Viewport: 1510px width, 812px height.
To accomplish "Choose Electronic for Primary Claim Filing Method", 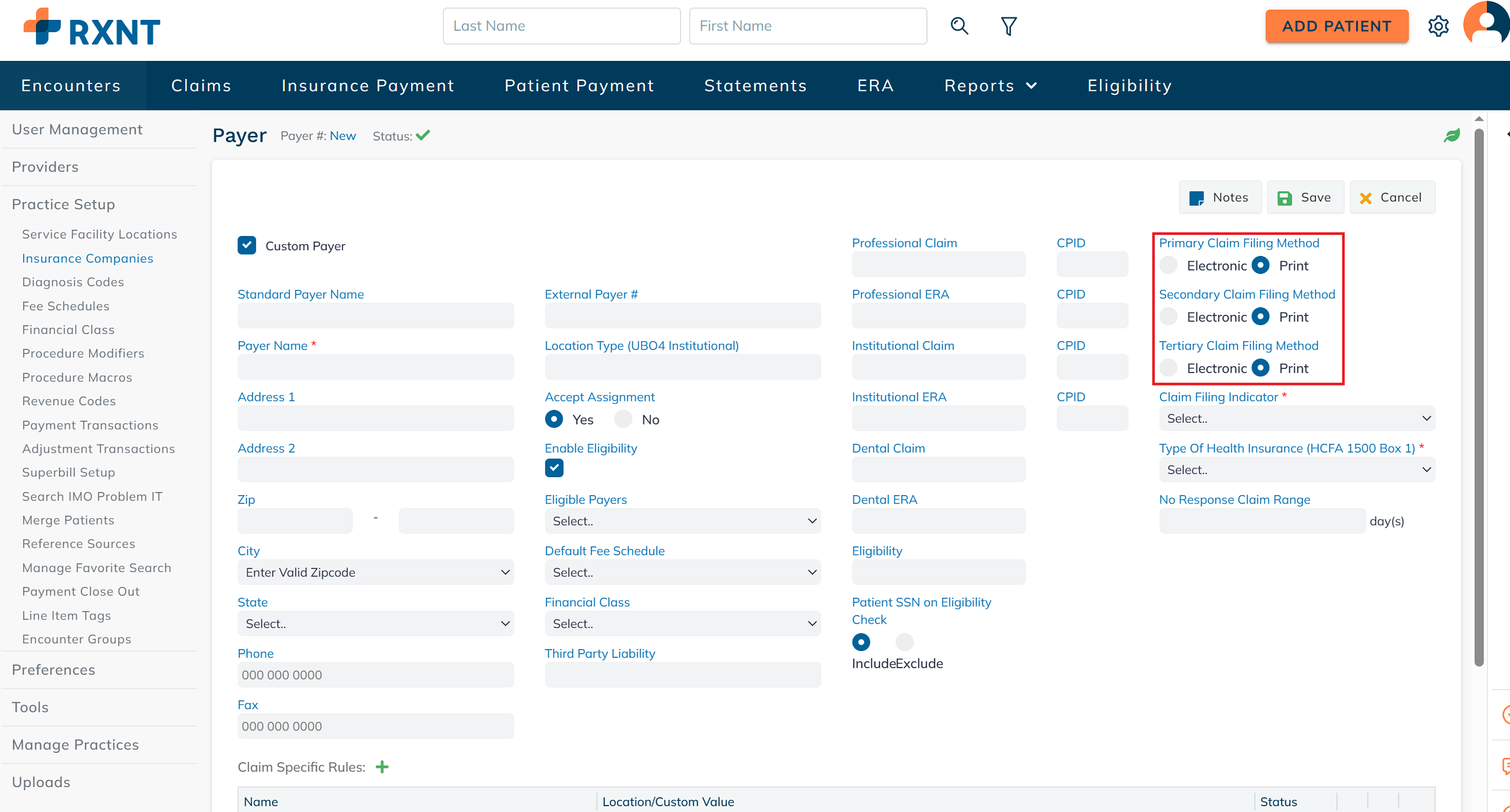I will [1169, 266].
